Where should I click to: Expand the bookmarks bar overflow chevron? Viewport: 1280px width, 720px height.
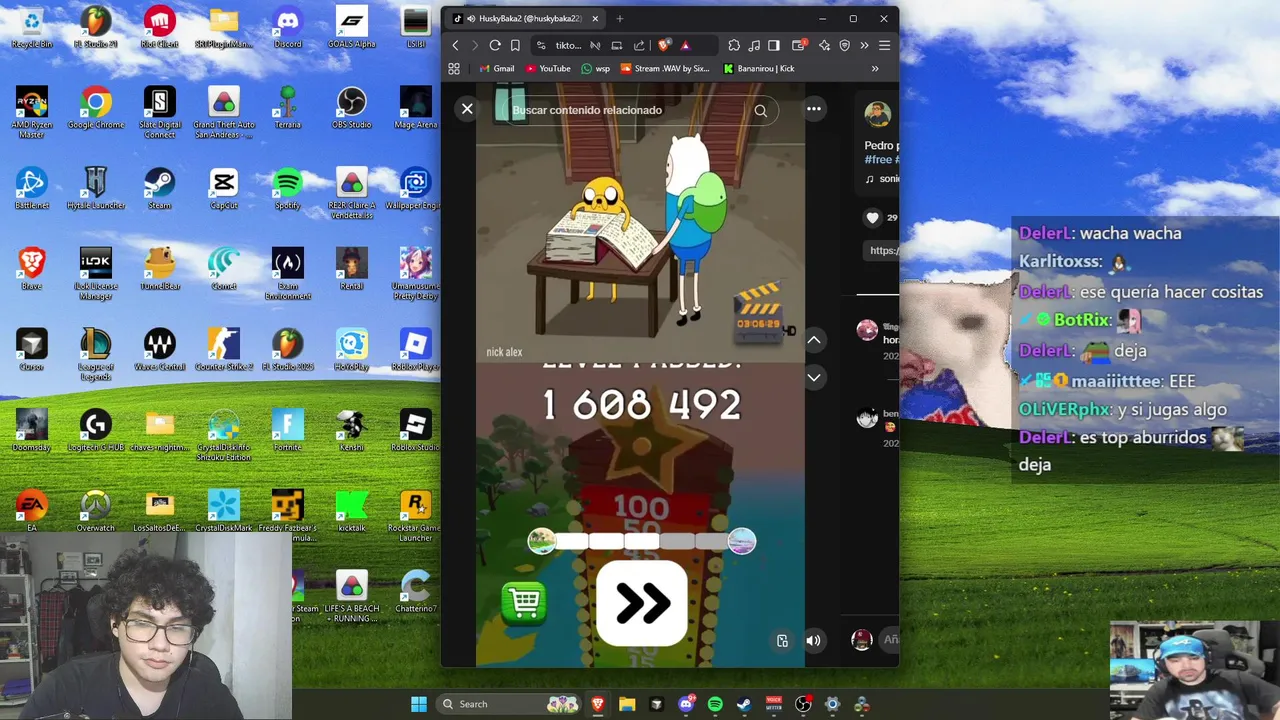tap(875, 69)
